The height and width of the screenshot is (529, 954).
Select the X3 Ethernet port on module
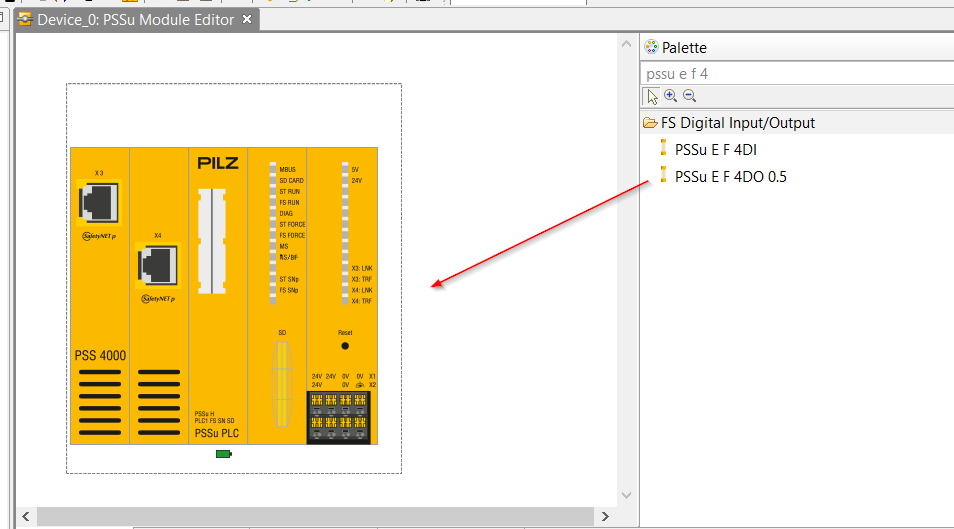pyautogui.click(x=99, y=203)
